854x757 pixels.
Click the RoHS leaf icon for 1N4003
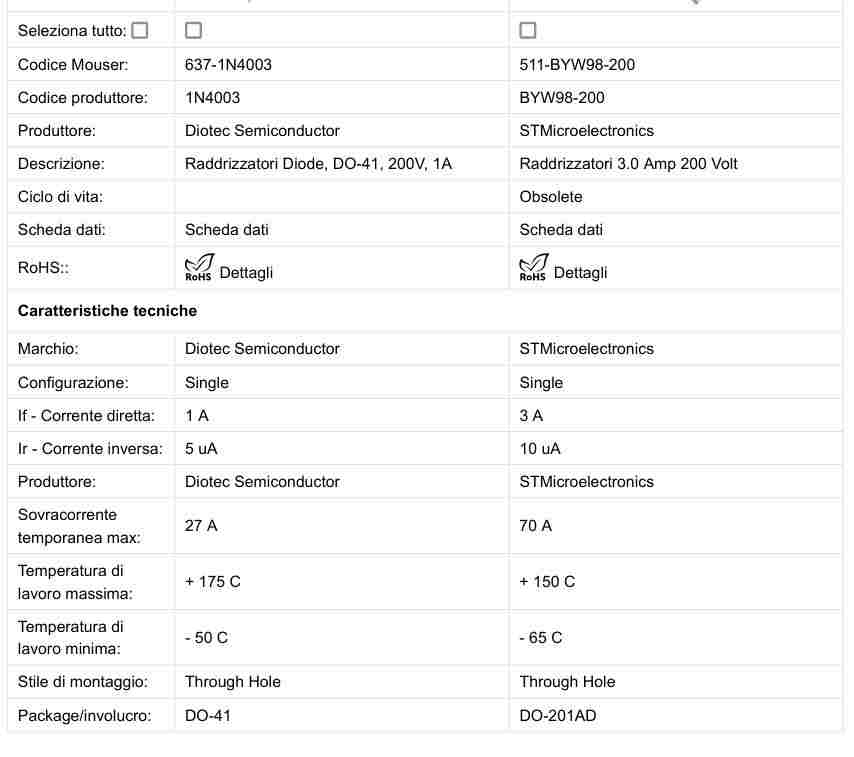coord(199,267)
